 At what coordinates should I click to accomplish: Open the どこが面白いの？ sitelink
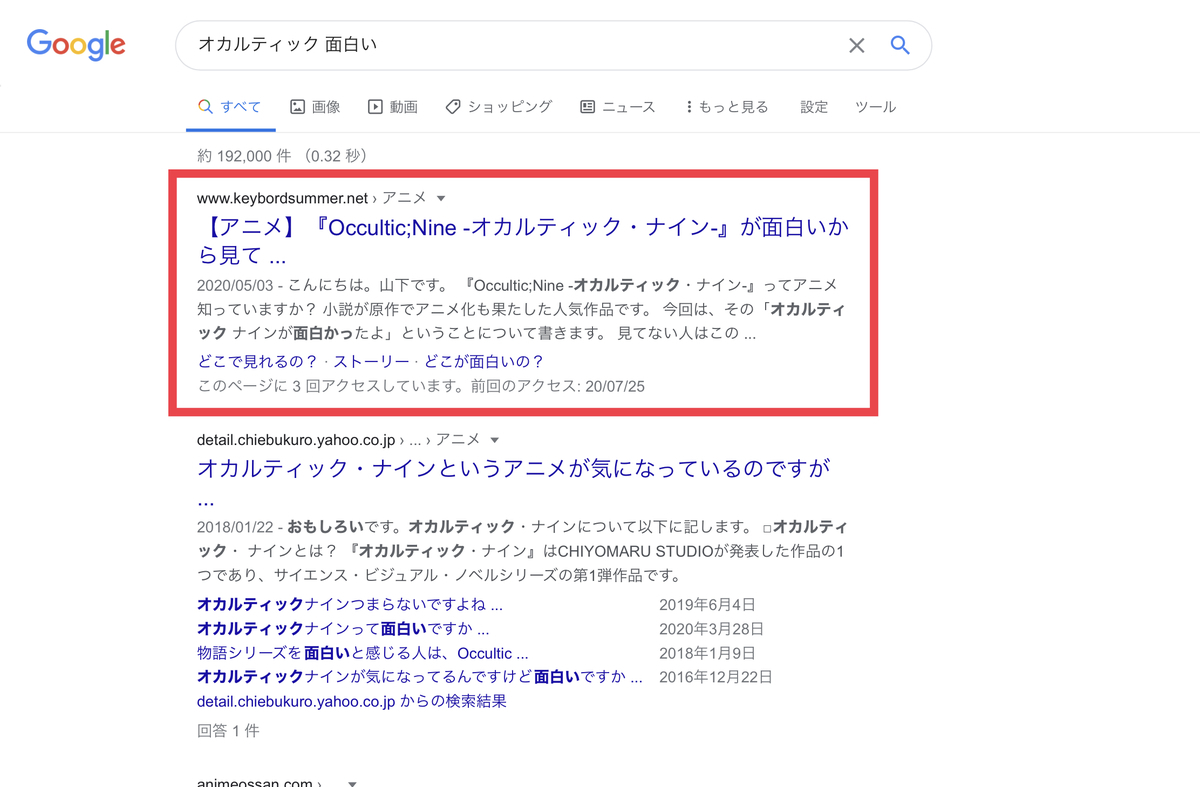pyautogui.click(x=484, y=362)
